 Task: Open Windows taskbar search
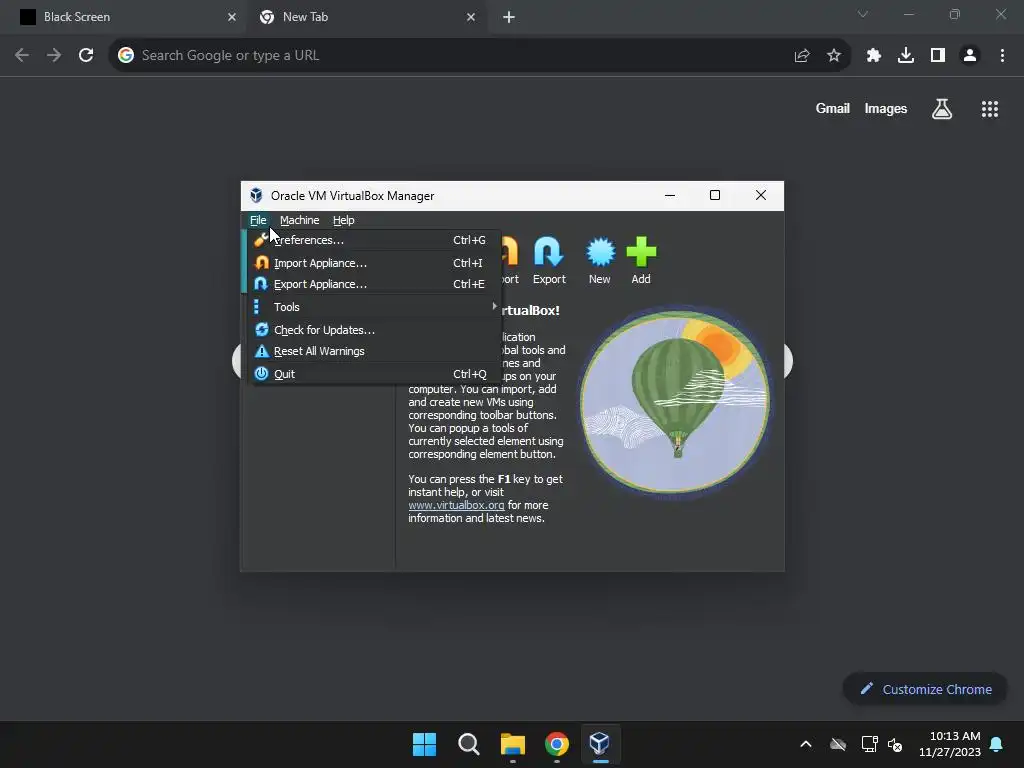point(468,744)
